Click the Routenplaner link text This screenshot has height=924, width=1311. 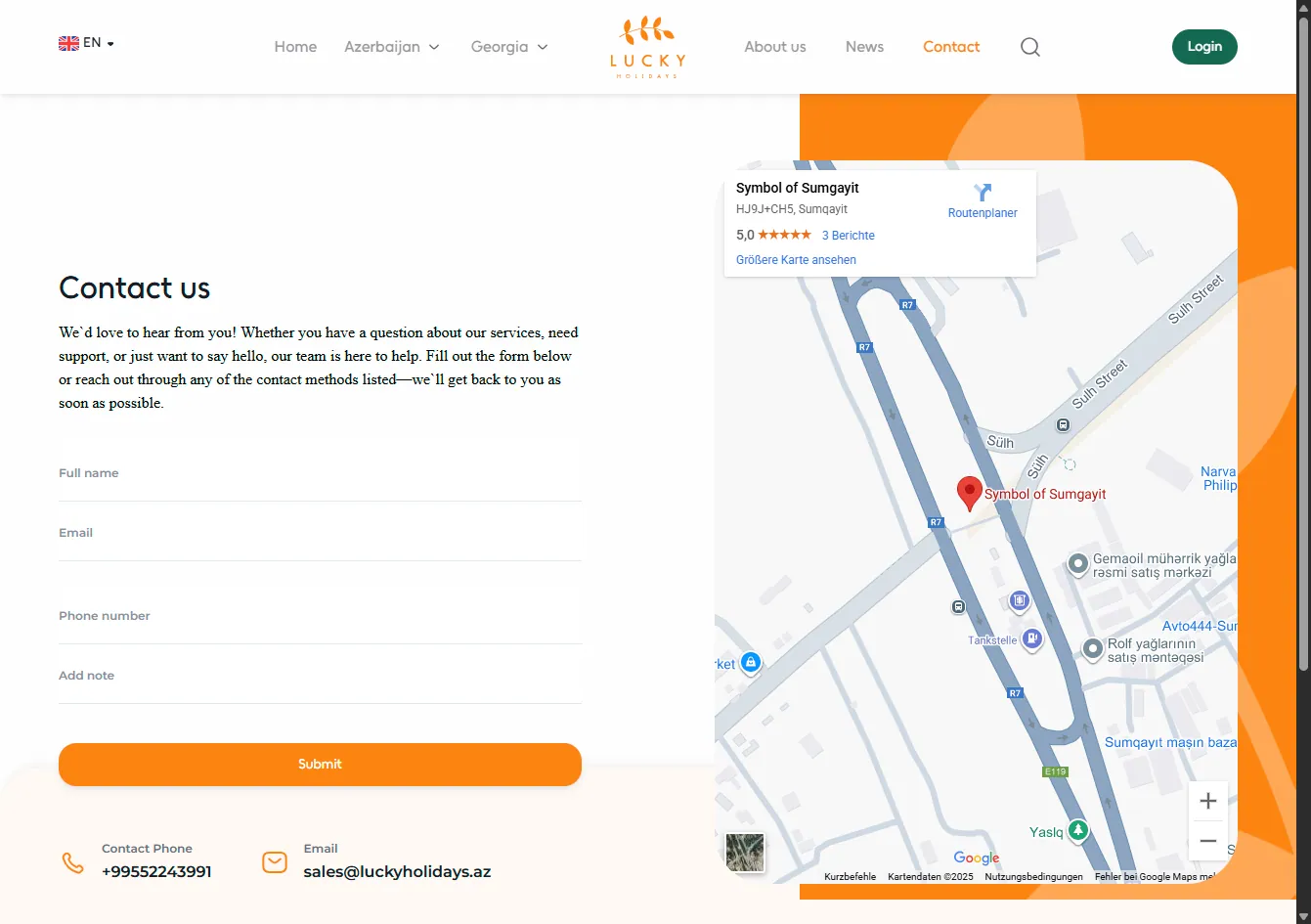pos(983,213)
